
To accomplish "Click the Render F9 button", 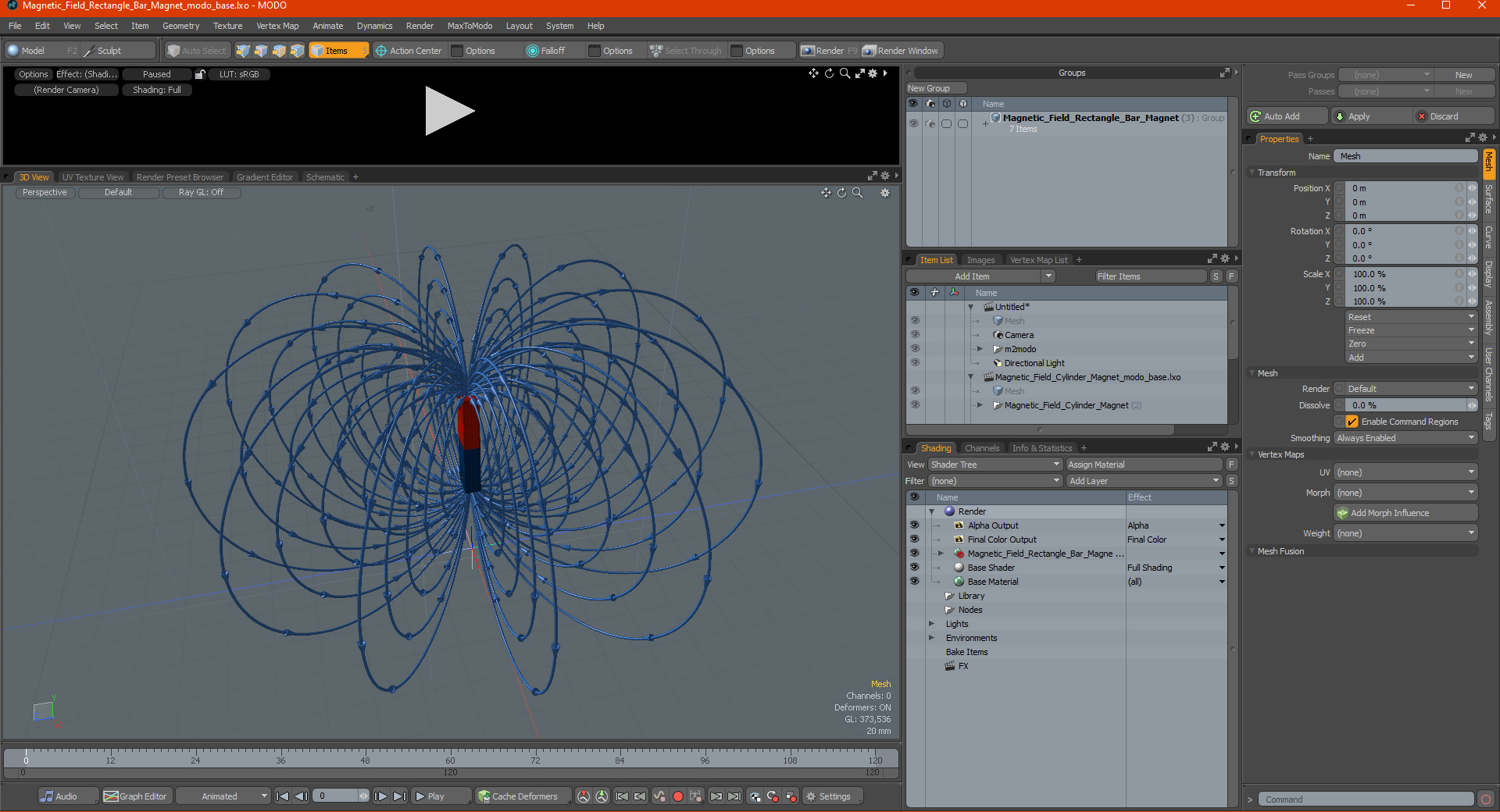I will tap(829, 51).
